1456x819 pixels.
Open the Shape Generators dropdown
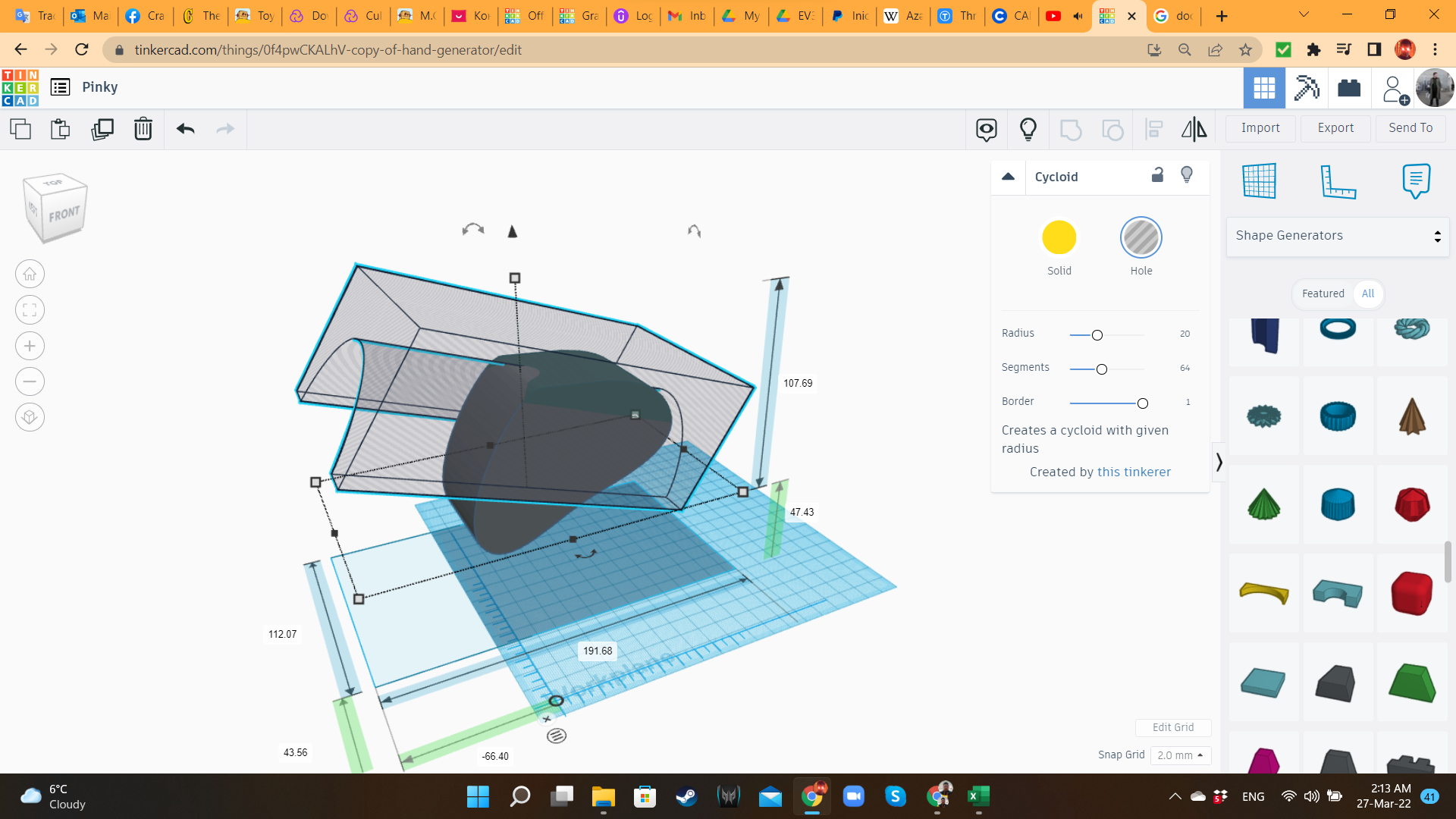pyautogui.click(x=1338, y=236)
